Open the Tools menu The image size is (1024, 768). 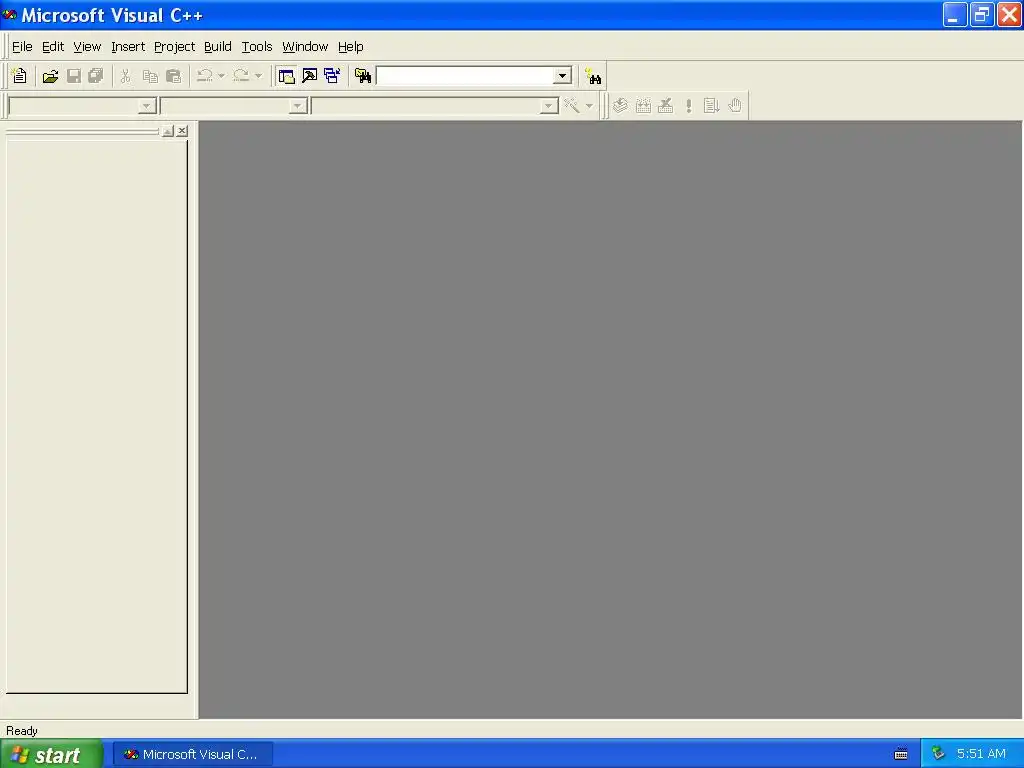coord(257,46)
